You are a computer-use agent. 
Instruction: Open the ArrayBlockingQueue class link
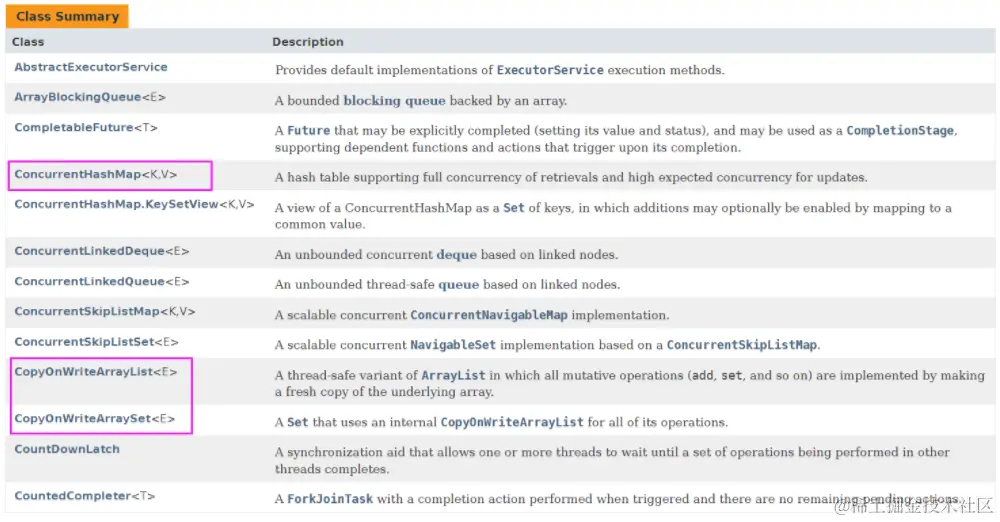tap(78, 97)
